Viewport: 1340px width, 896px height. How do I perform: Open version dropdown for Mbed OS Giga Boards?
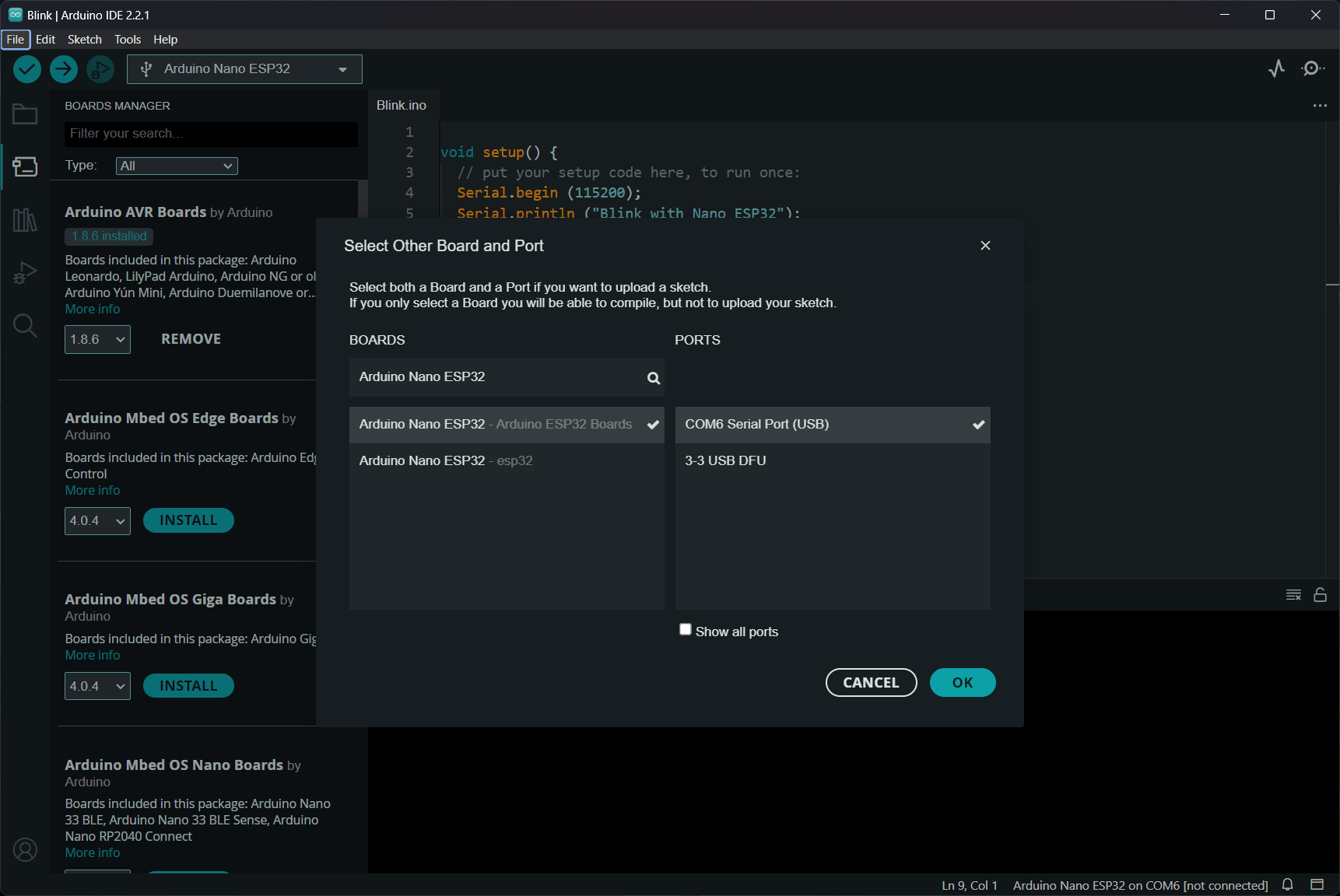coord(97,687)
